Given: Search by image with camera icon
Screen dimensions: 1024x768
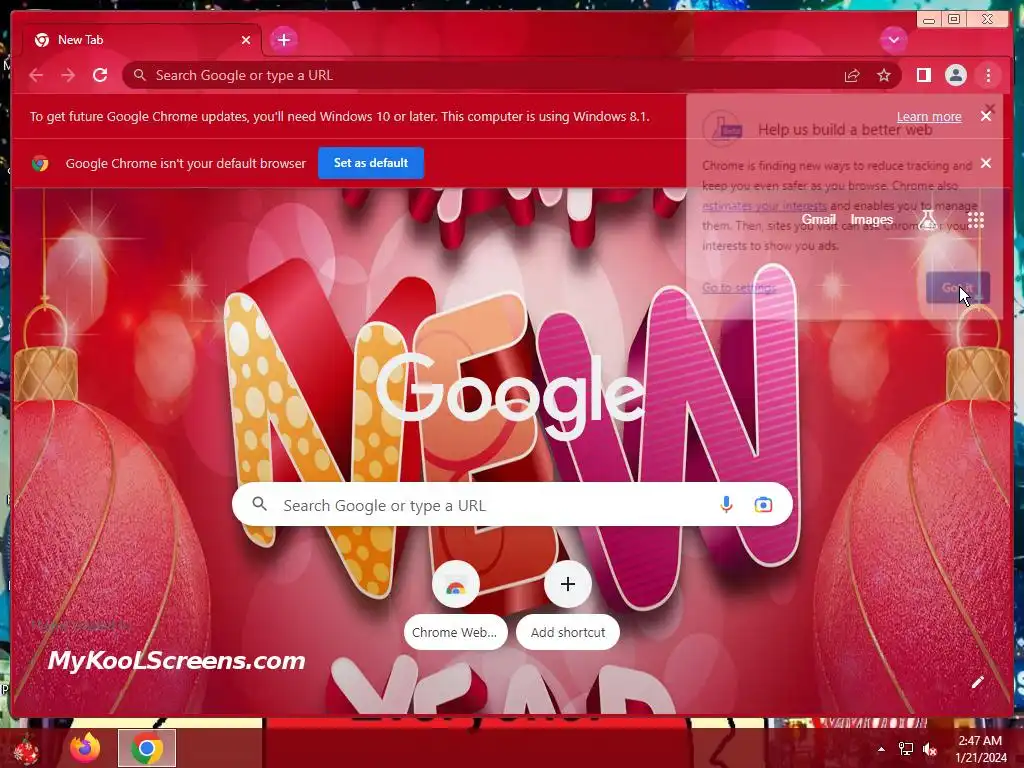Looking at the screenshot, I should (x=763, y=505).
